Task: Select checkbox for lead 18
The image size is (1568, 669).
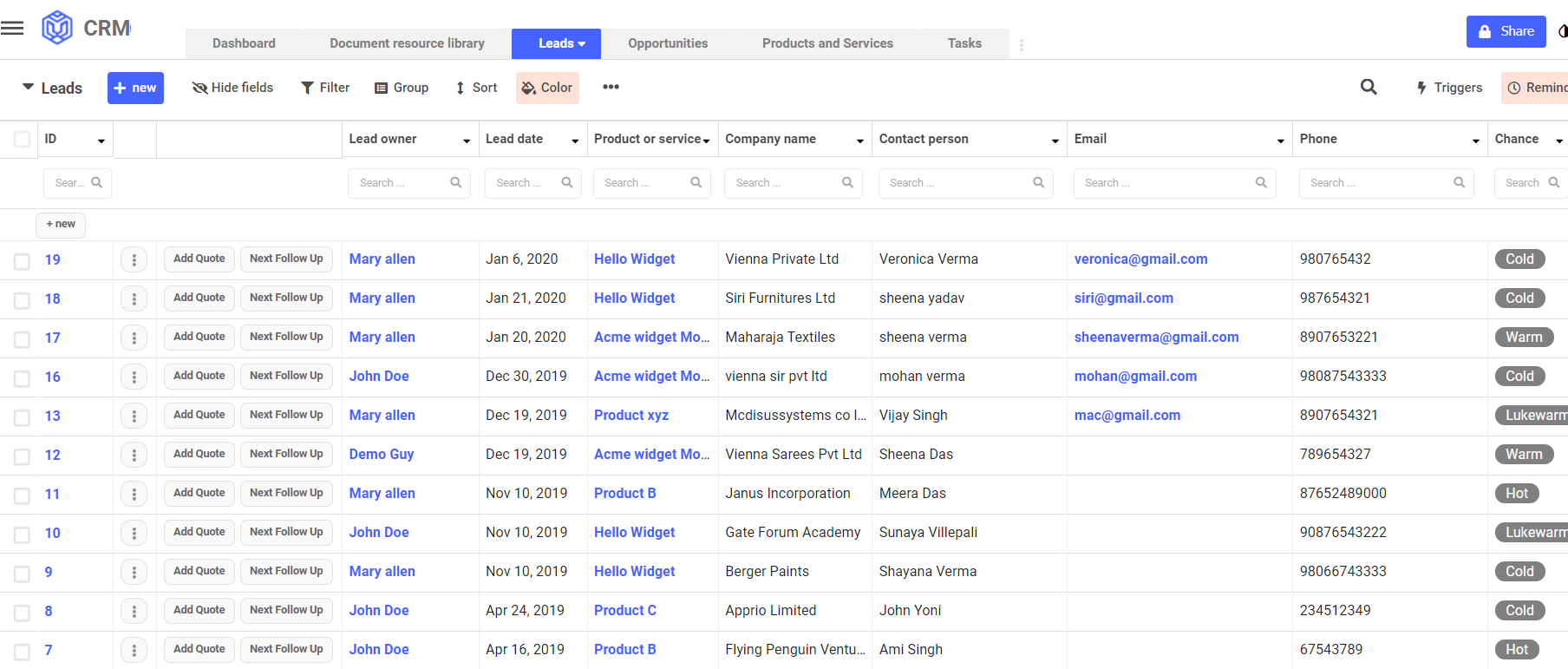Action: pos(23,300)
